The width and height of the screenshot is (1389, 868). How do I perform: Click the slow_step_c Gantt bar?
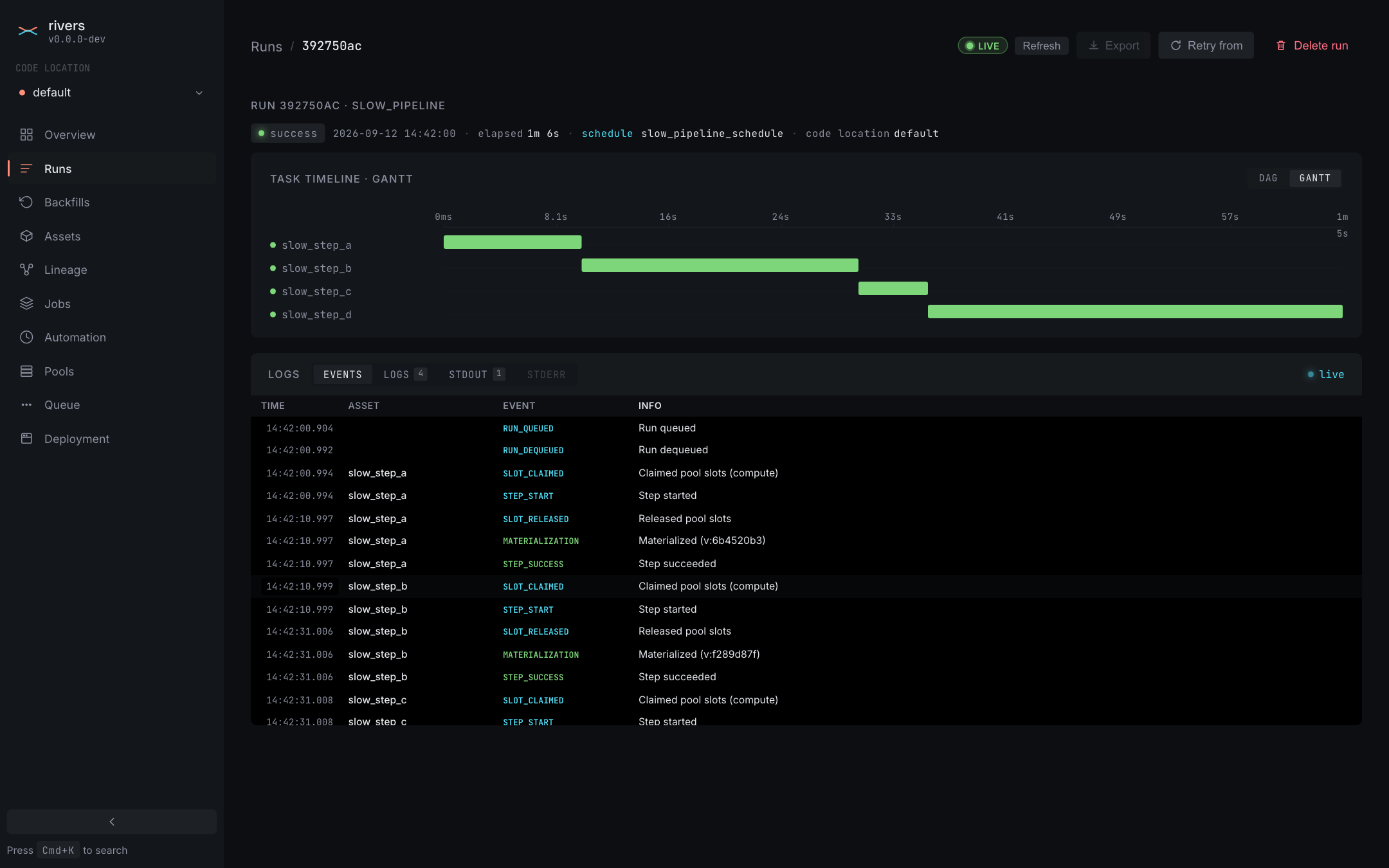pyautogui.click(x=893, y=289)
